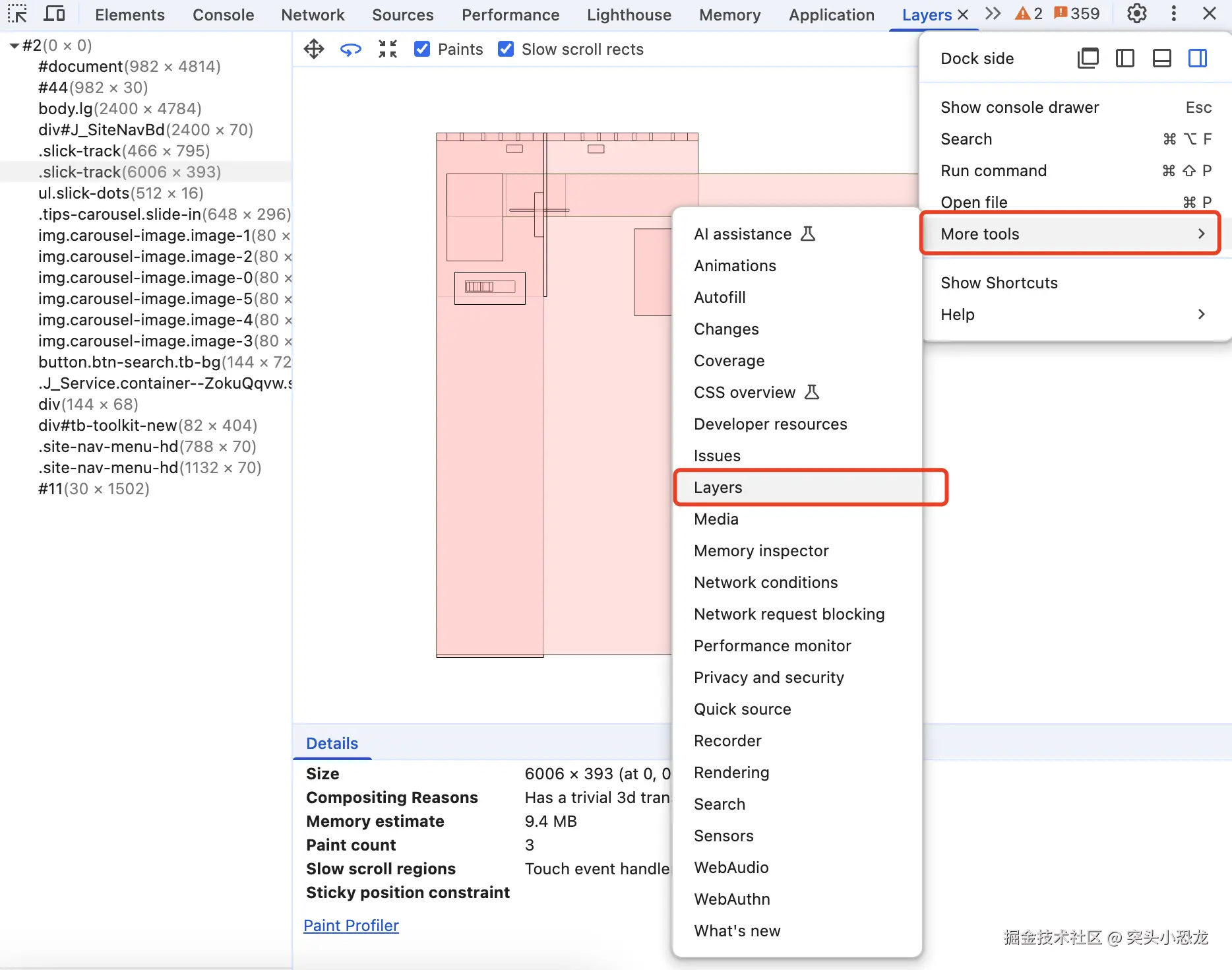This screenshot has height=970, width=1232.
Task: Open the Media tool
Action: (x=797, y=519)
